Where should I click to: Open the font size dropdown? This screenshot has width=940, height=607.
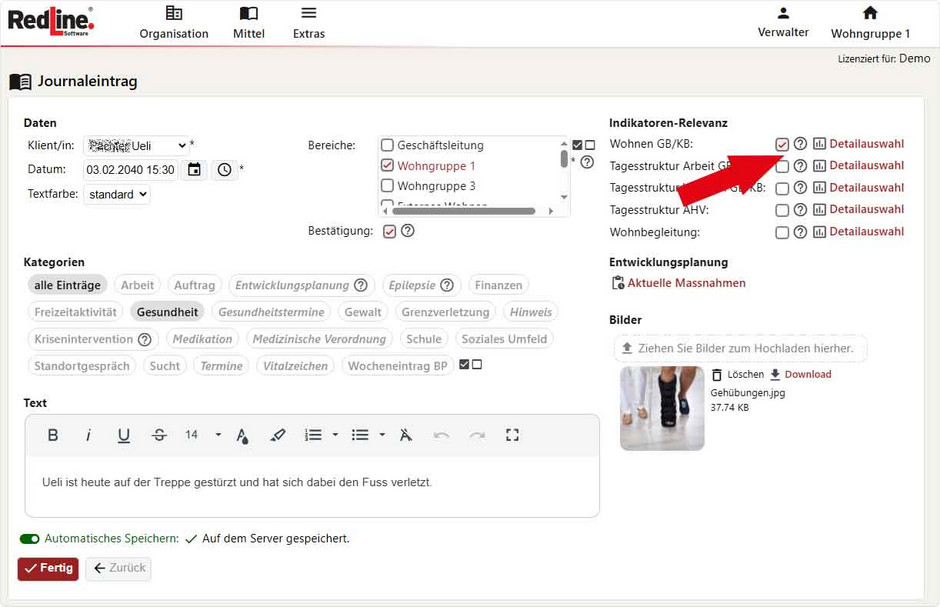click(202, 435)
